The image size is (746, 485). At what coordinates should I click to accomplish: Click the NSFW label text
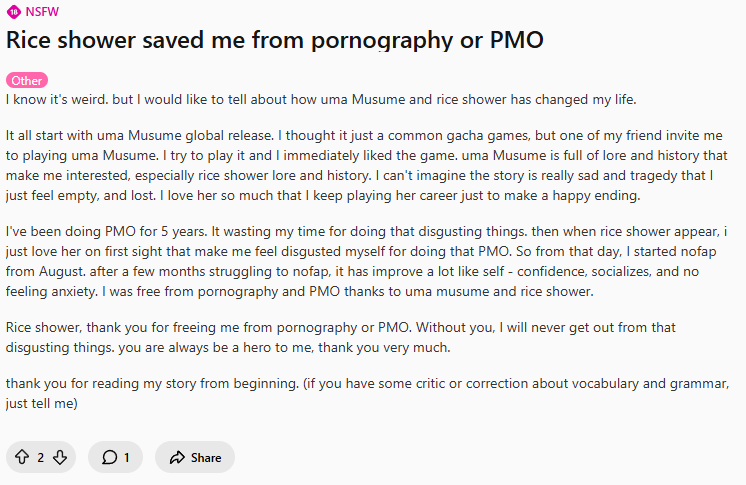[x=42, y=12]
